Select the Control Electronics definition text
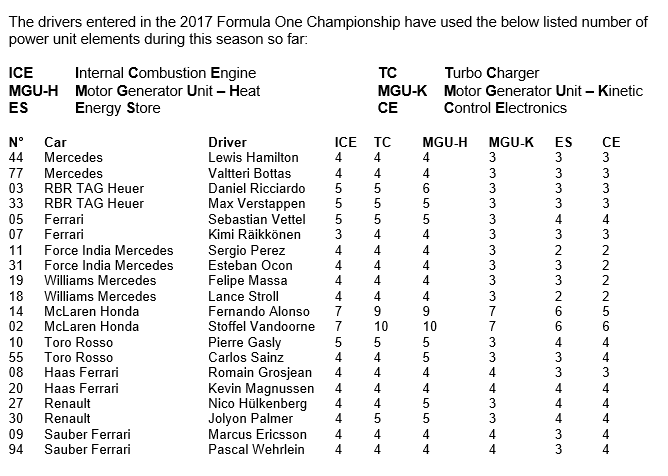This screenshot has height=476, width=668. 505,108
